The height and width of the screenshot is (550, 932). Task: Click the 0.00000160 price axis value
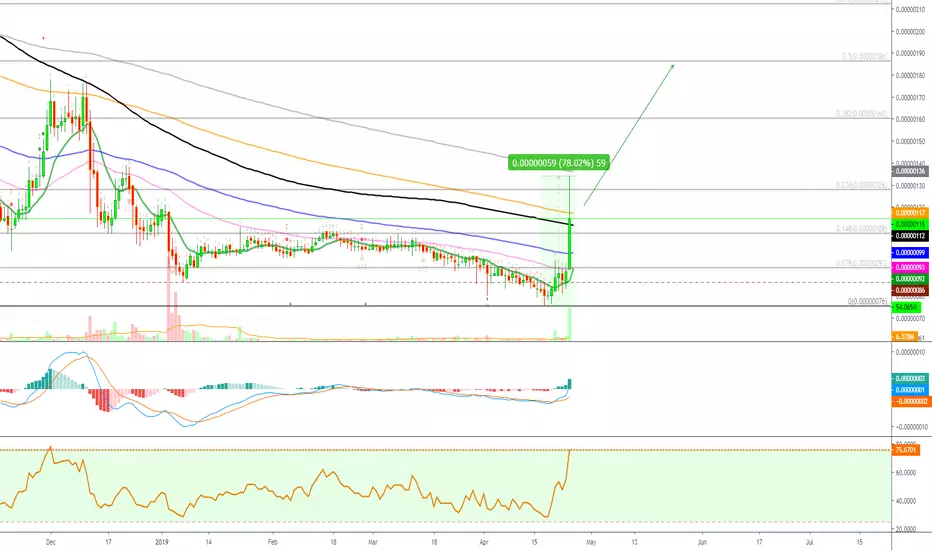coord(911,120)
